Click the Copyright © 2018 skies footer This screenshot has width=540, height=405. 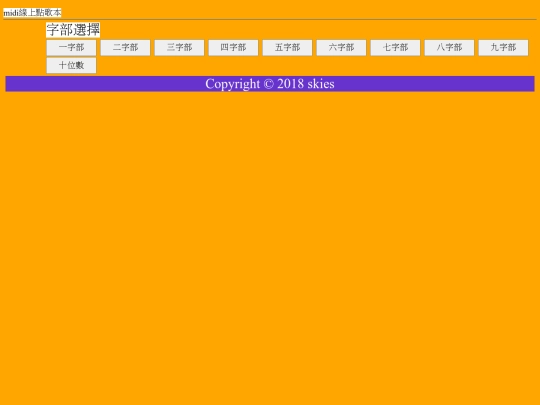(x=270, y=84)
